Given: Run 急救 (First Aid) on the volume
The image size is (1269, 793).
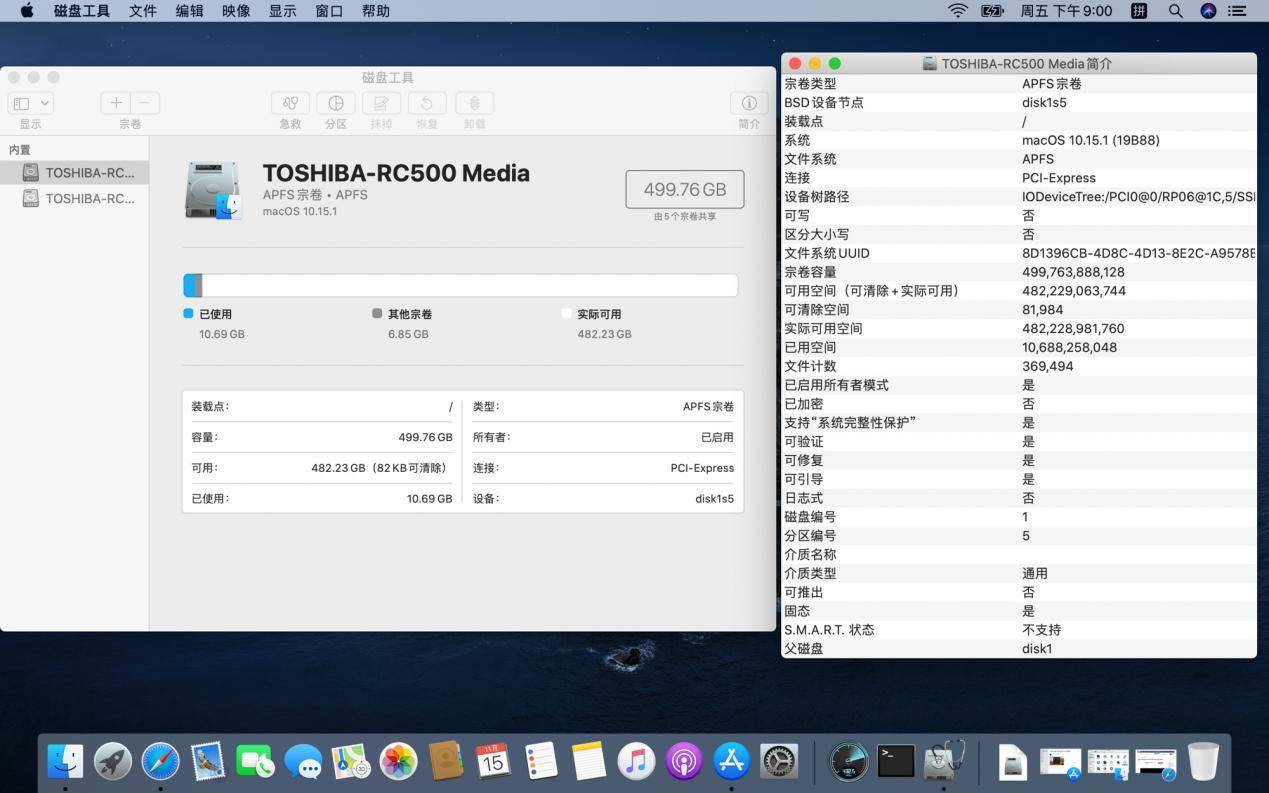Looking at the screenshot, I should [x=290, y=103].
